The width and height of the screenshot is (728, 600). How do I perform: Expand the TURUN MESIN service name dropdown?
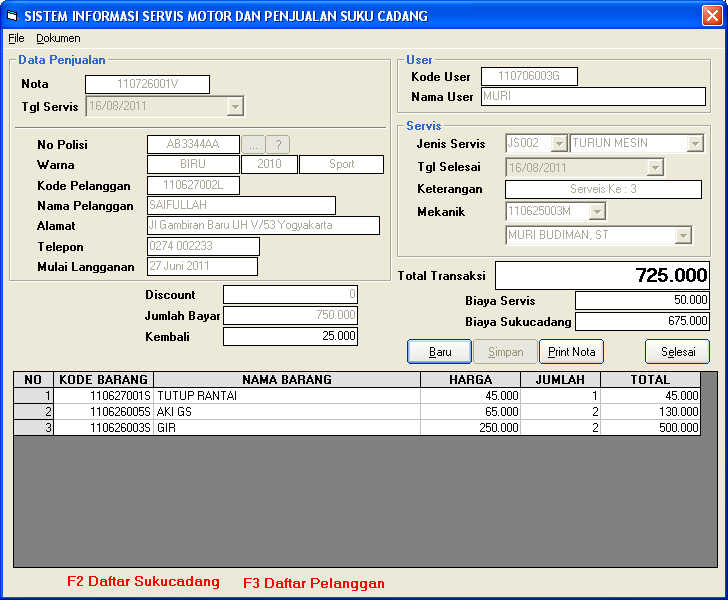[695, 143]
